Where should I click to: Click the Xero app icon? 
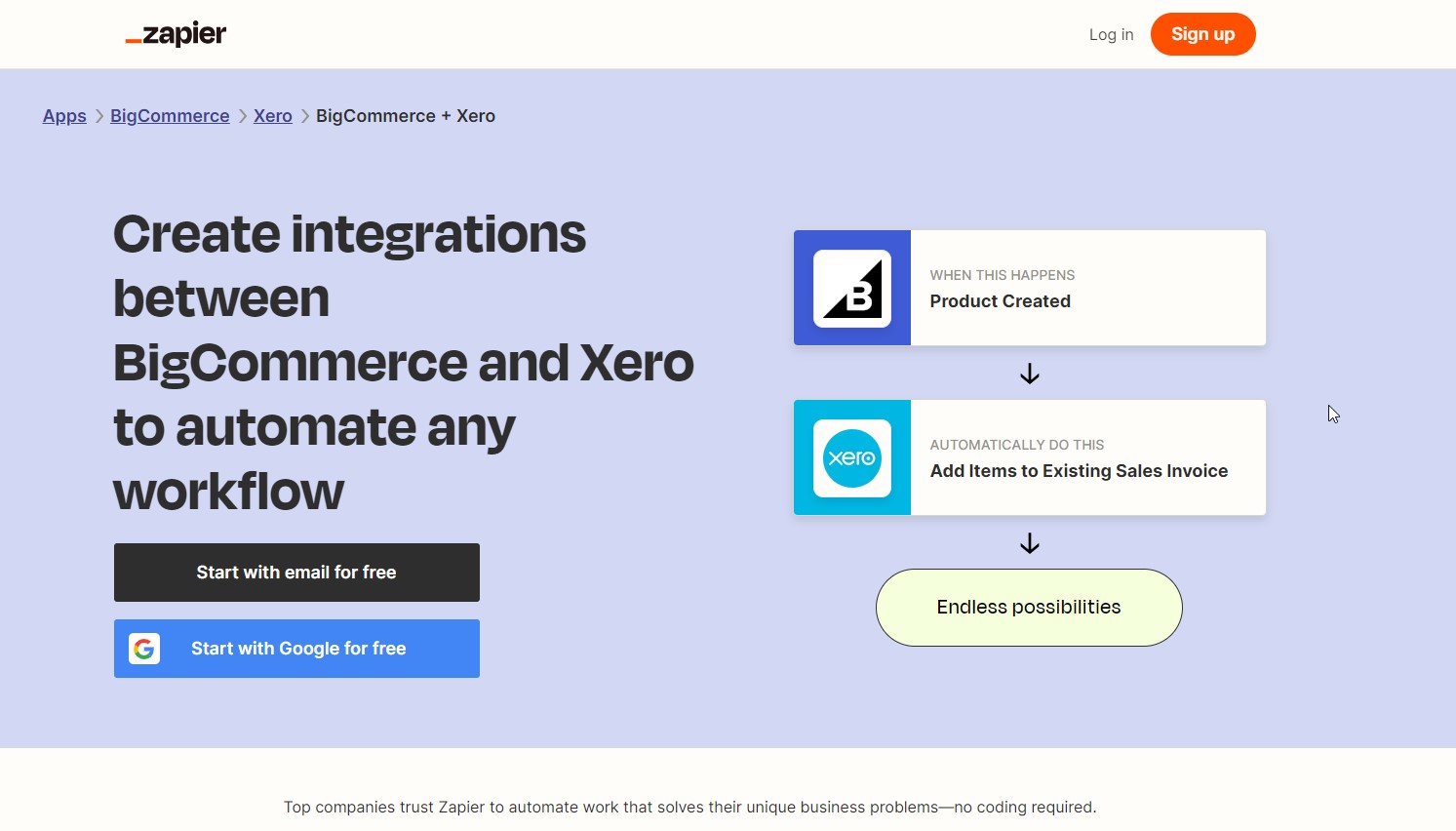coord(852,457)
